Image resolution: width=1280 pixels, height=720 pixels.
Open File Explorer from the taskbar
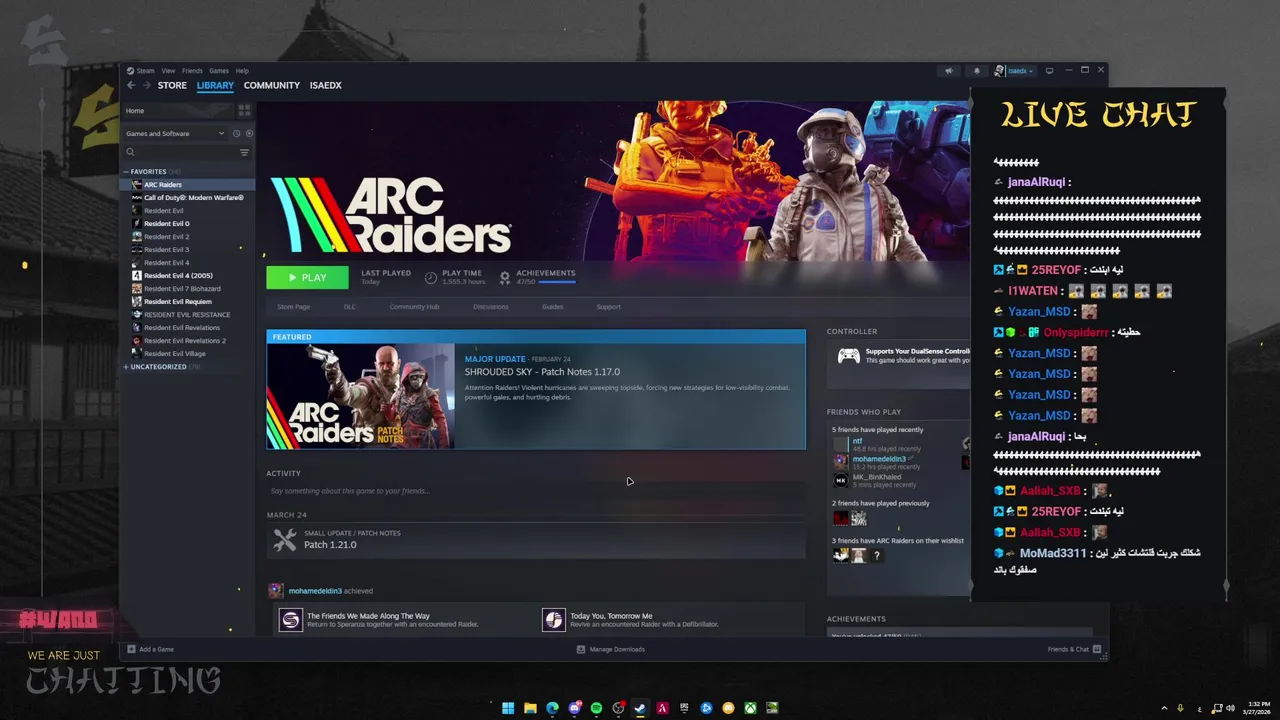(530, 708)
